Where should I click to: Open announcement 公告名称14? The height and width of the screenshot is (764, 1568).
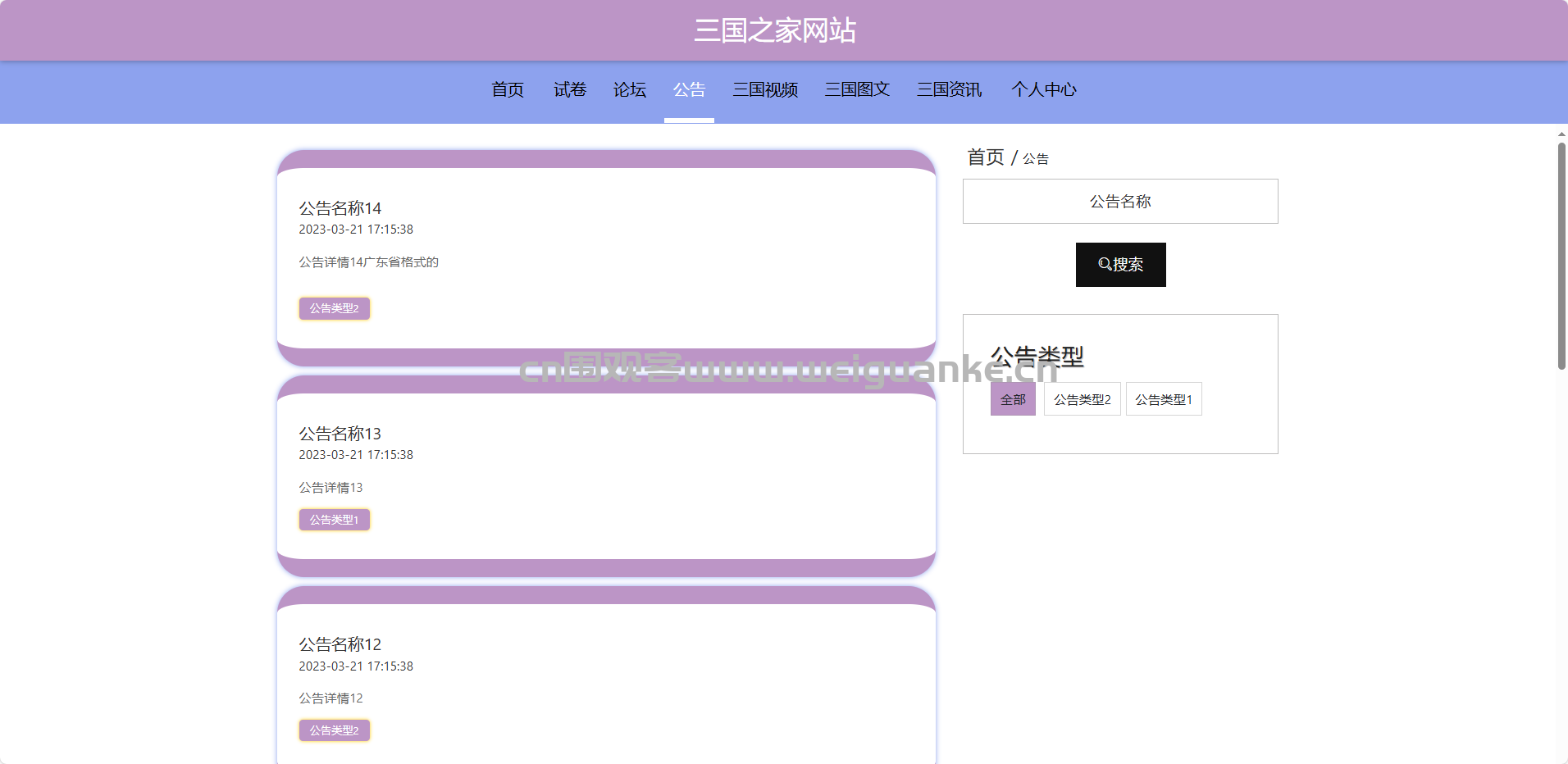click(340, 208)
